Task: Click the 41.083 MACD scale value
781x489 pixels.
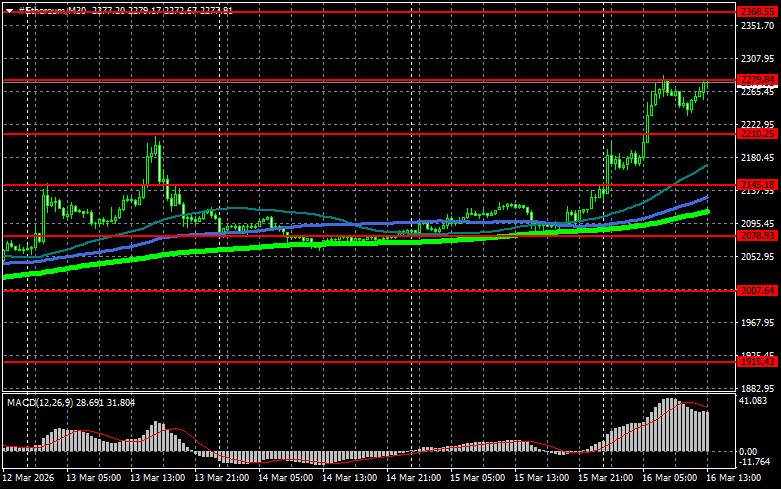Action: point(753,400)
